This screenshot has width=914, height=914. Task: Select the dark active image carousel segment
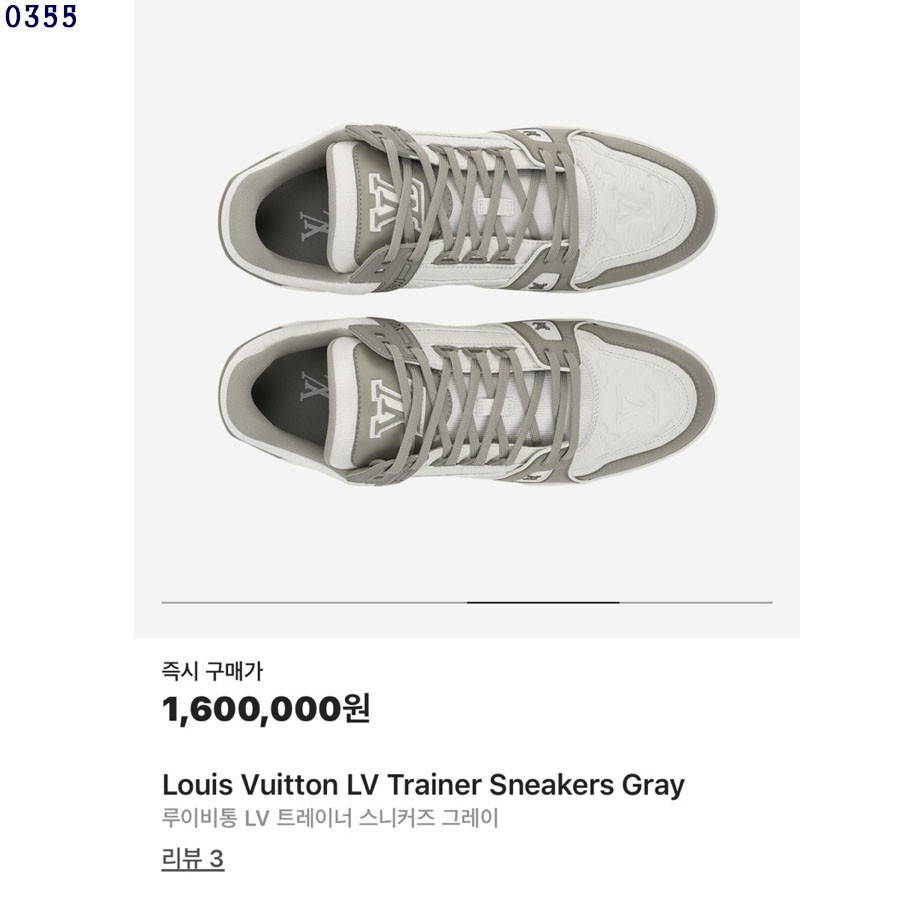pyautogui.click(x=543, y=603)
